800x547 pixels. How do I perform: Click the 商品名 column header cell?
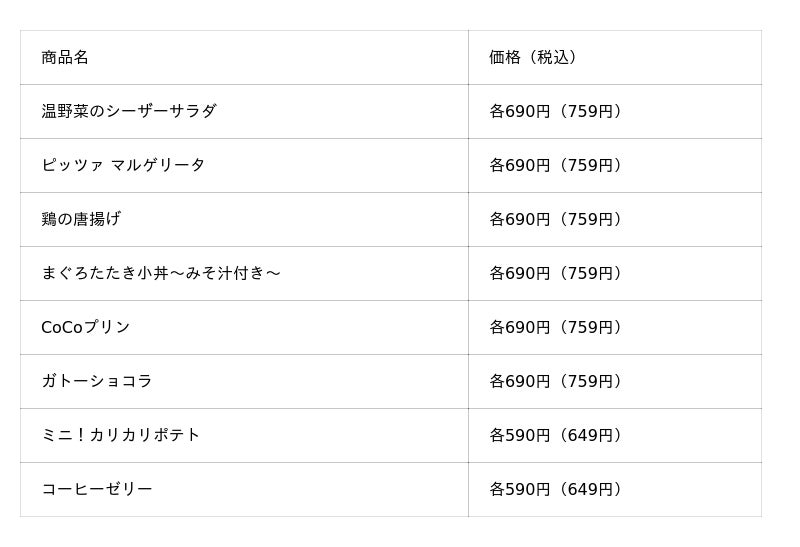click(x=65, y=57)
